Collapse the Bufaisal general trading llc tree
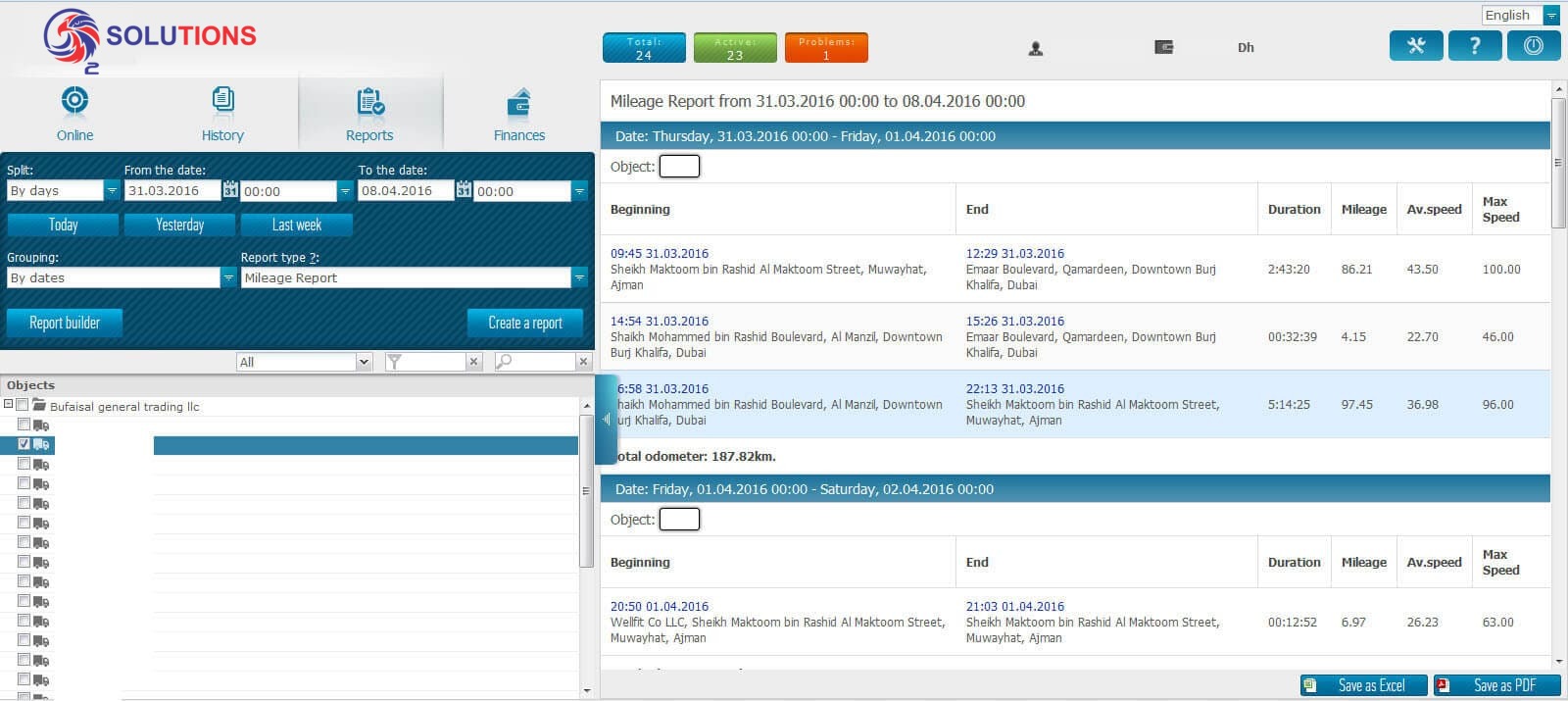1568x701 pixels. [9, 405]
